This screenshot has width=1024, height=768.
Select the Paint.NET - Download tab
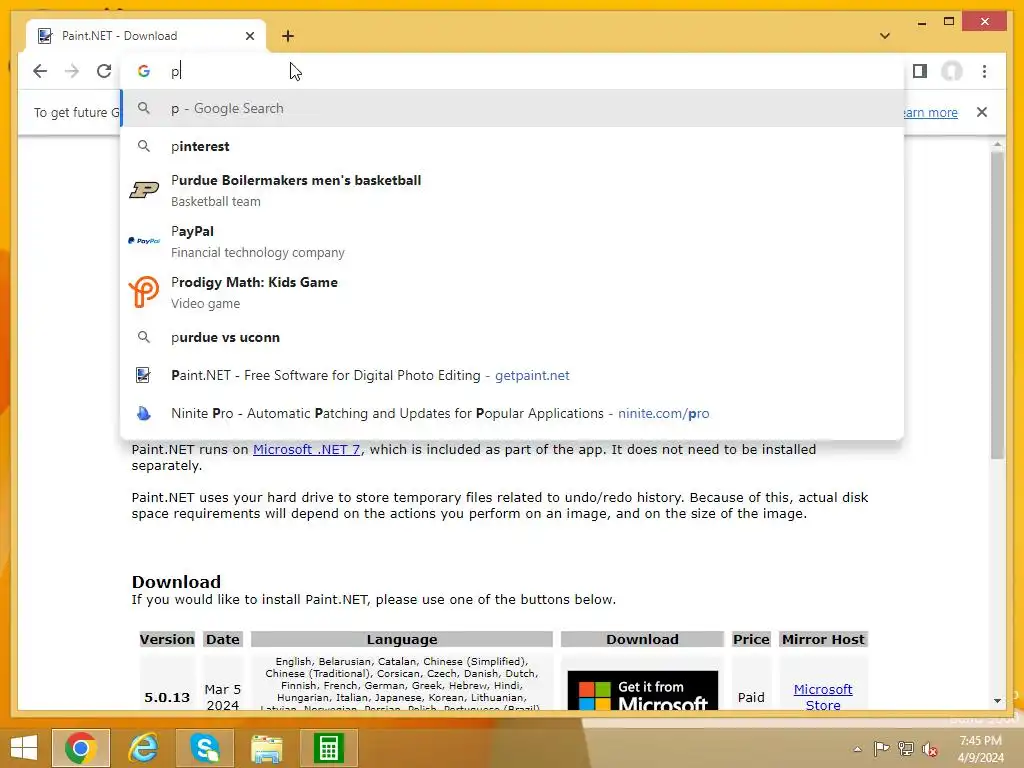146,36
